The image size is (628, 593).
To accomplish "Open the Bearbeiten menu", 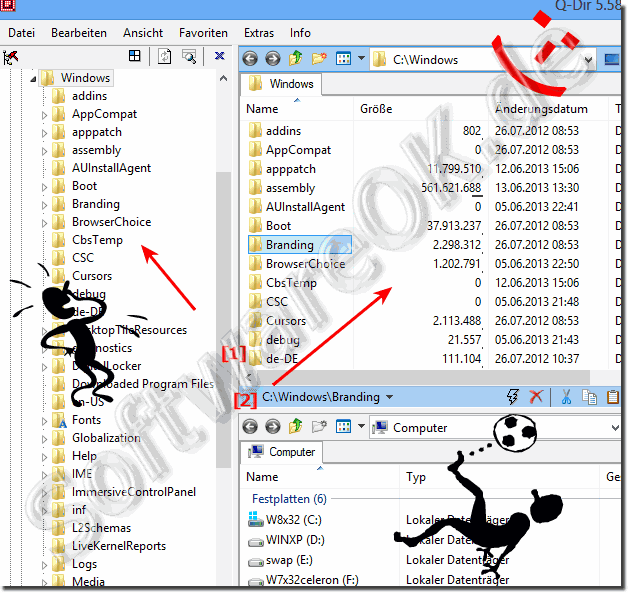I will pyautogui.click(x=79, y=33).
